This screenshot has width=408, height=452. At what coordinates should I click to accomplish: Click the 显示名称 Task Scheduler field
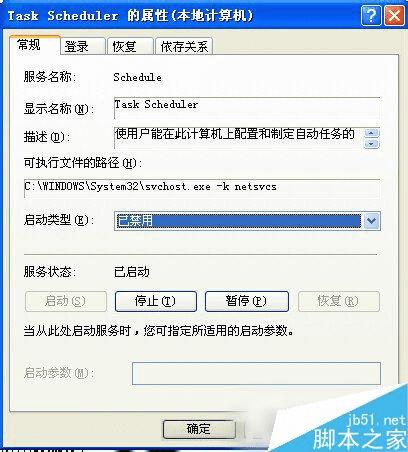[x=247, y=107]
